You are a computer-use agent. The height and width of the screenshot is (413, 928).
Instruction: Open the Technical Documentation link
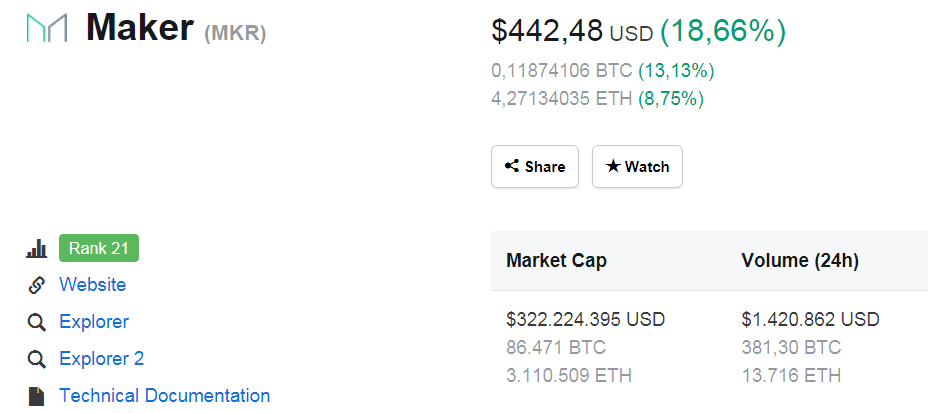point(165,395)
